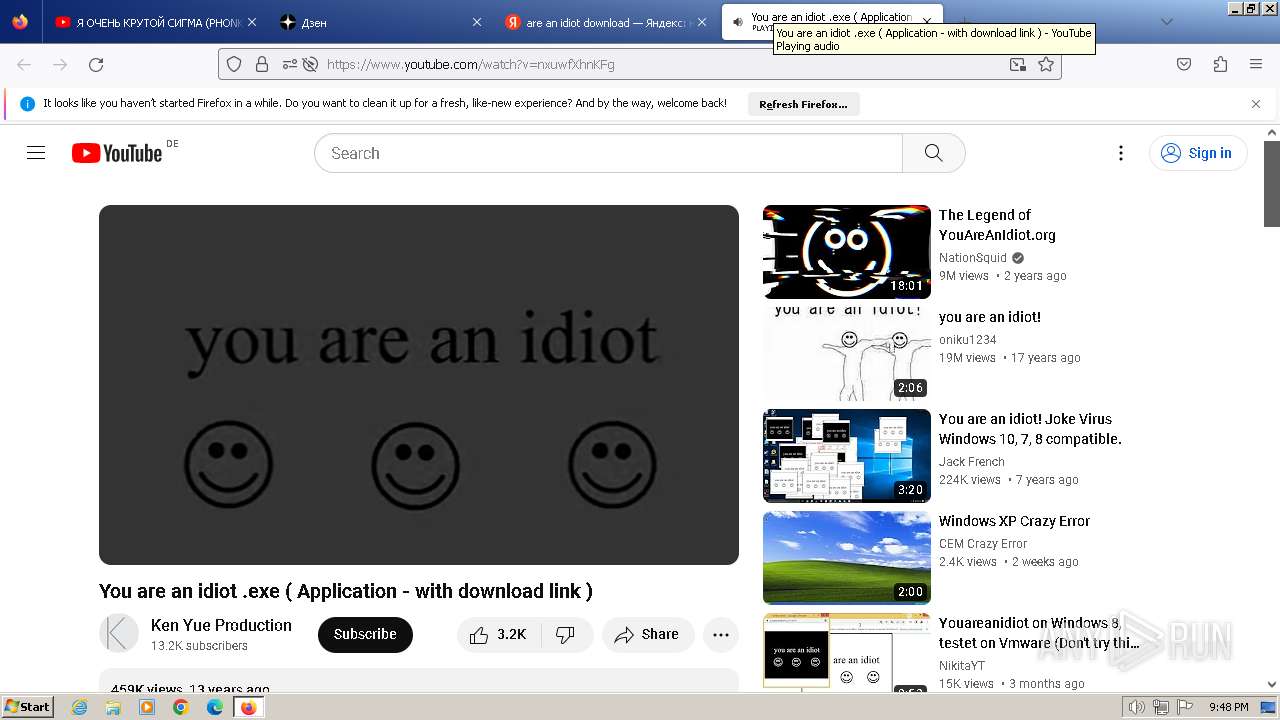Image resolution: width=1280 pixels, height=720 pixels.
Task: Click 'Windows XP Crazy Error' title text
Action: click(x=1014, y=521)
